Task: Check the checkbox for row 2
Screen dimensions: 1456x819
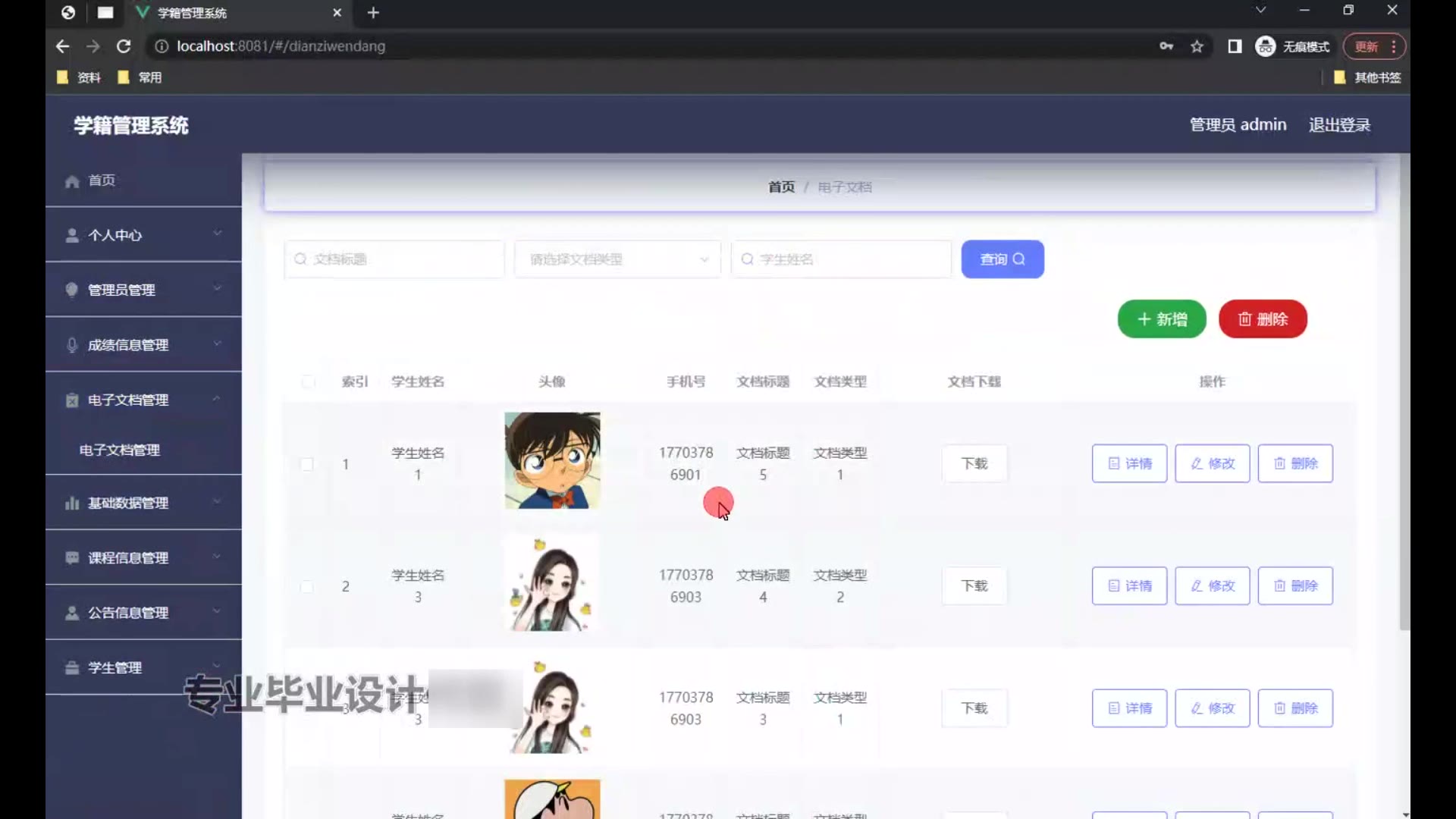Action: [306, 586]
